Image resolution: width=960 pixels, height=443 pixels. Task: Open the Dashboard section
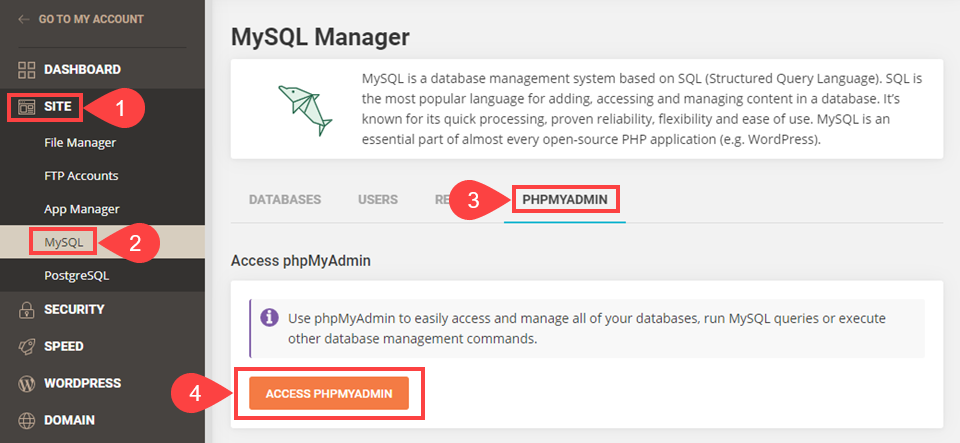[x=82, y=70]
